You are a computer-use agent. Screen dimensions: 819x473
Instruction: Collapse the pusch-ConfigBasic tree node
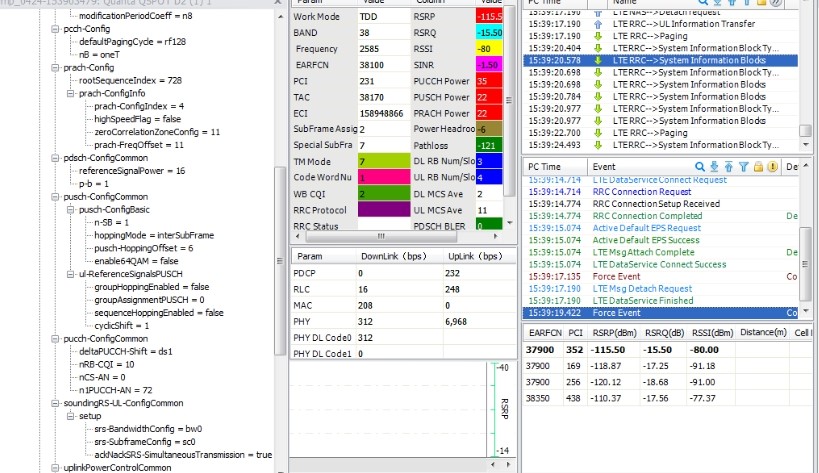[x=70, y=210]
